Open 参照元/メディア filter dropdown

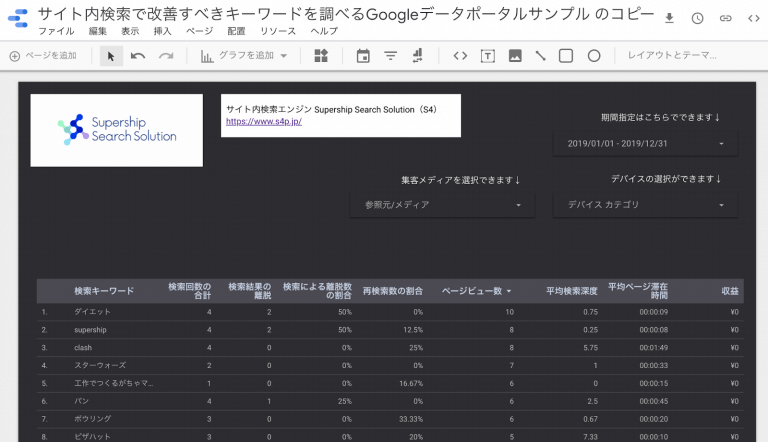(x=442, y=205)
